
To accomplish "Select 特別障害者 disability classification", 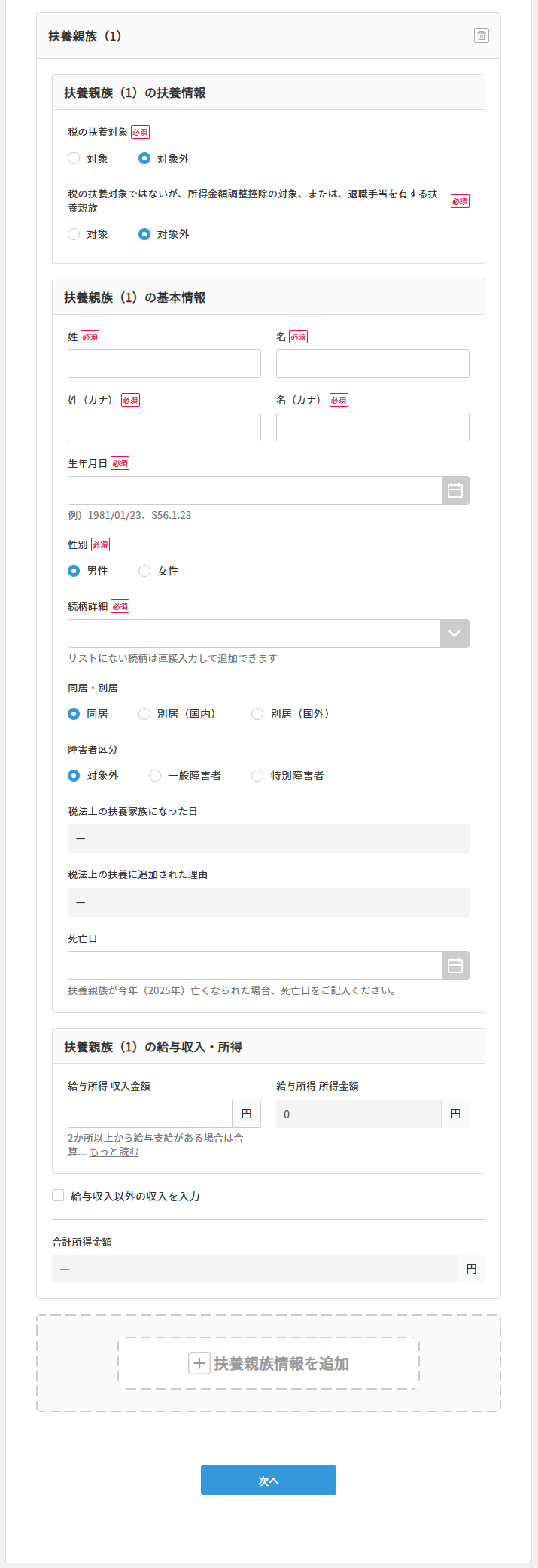I will click(x=257, y=775).
